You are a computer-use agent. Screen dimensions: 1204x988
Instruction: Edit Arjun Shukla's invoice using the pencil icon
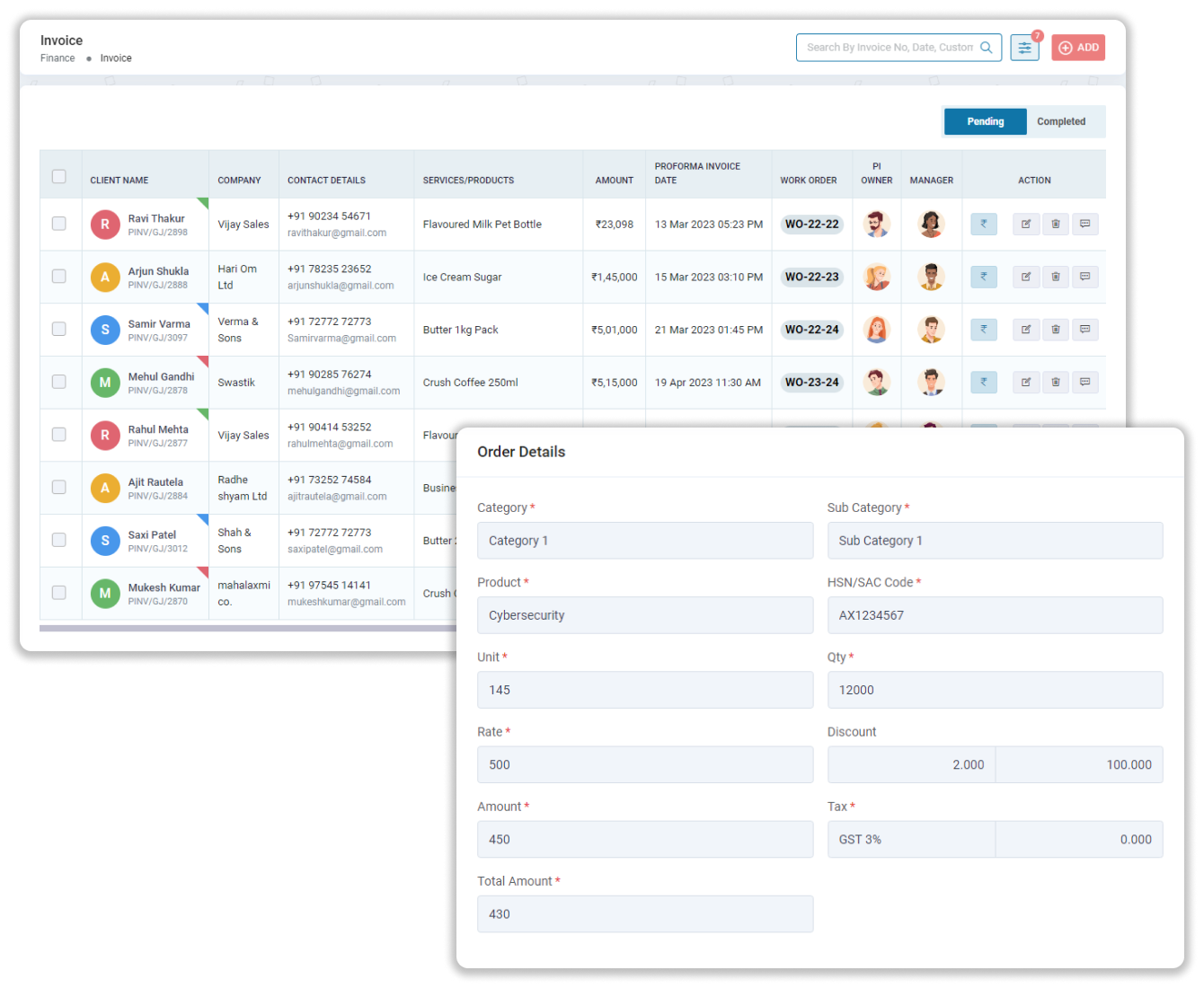[x=1026, y=277]
